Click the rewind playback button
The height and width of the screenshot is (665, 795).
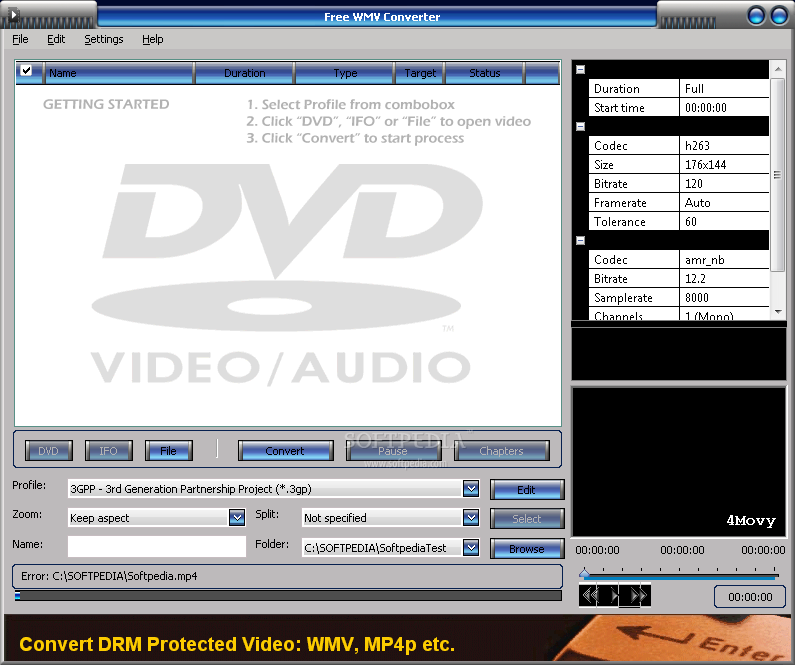pos(590,595)
